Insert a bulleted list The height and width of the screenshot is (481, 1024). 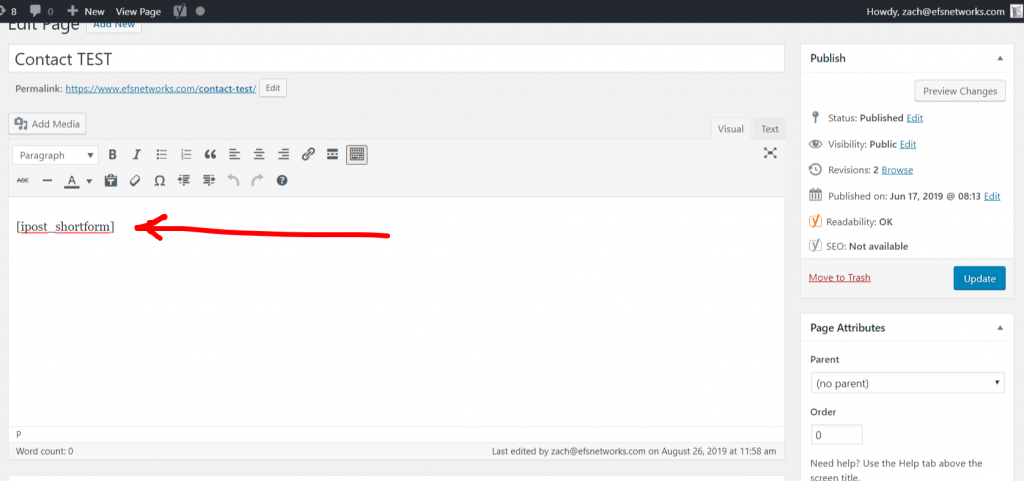tap(161, 155)
